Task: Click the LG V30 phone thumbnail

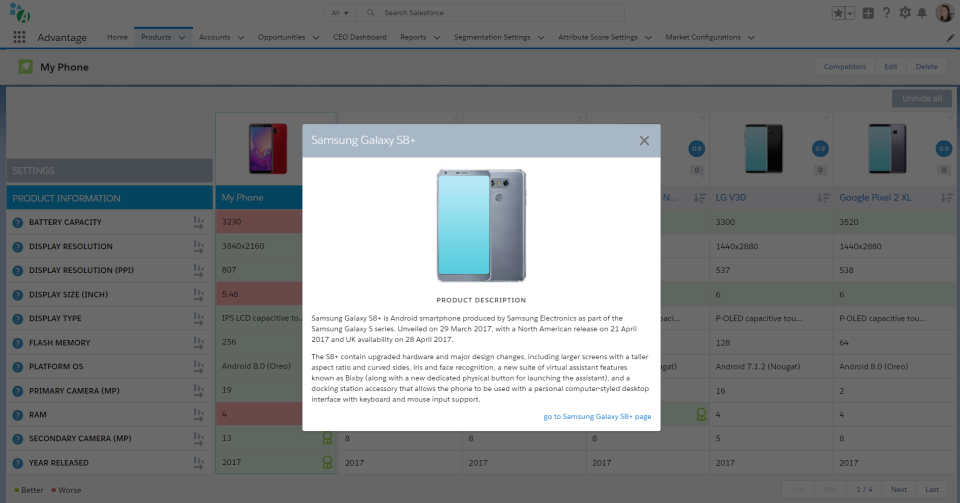Action: (763, 149)
